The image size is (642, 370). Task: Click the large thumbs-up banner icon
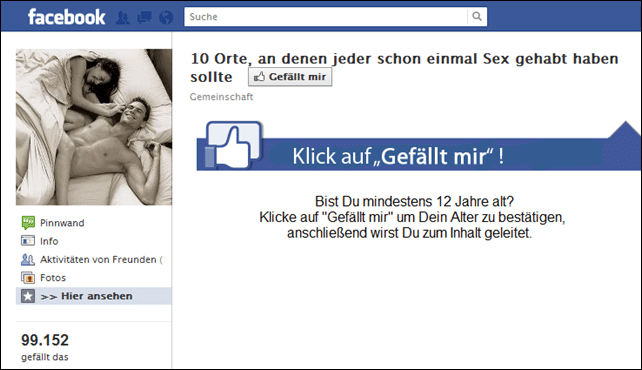tap(233, 145)
